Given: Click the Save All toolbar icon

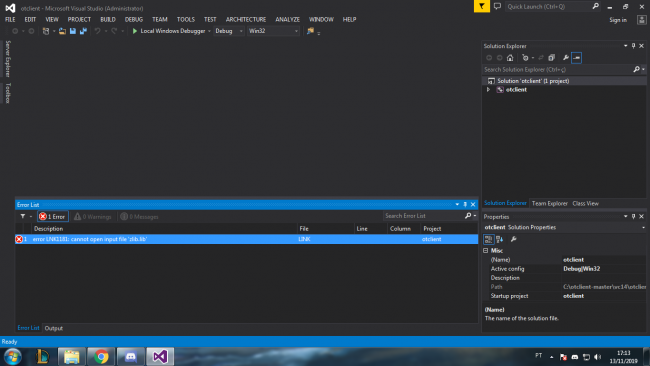Looking at the screenshot, I should point(83,31).
